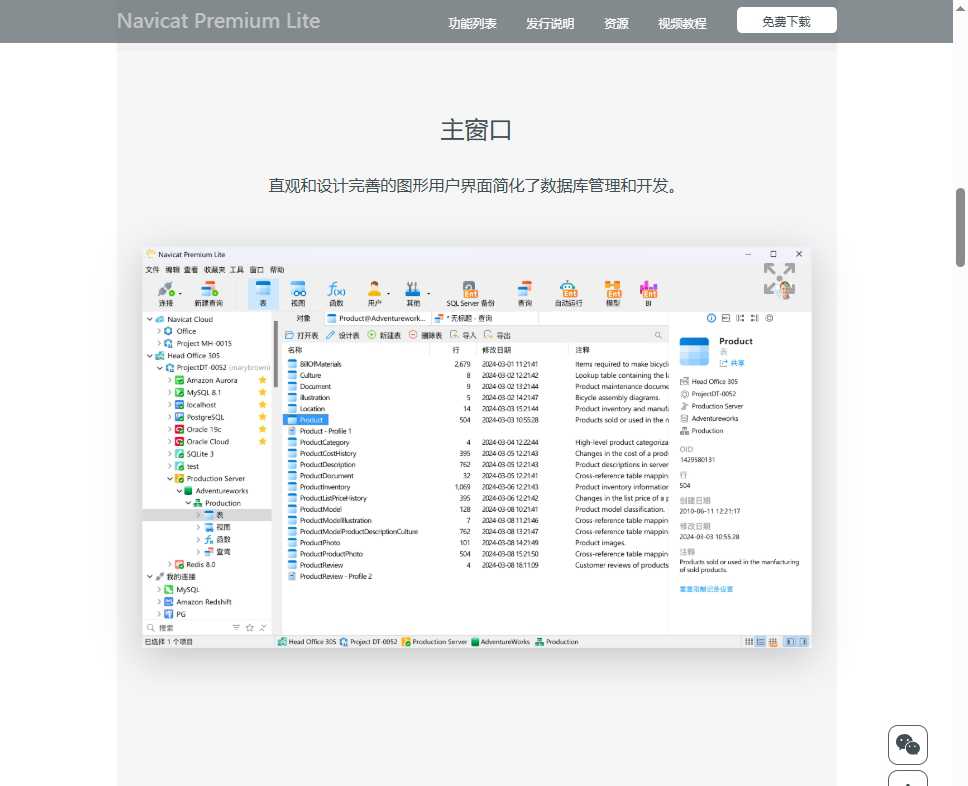Image resolution: width=968 pixels, height=786 pixels.
Task: Open the 视频教程 video tutorials link
Action: coord(682,23)
